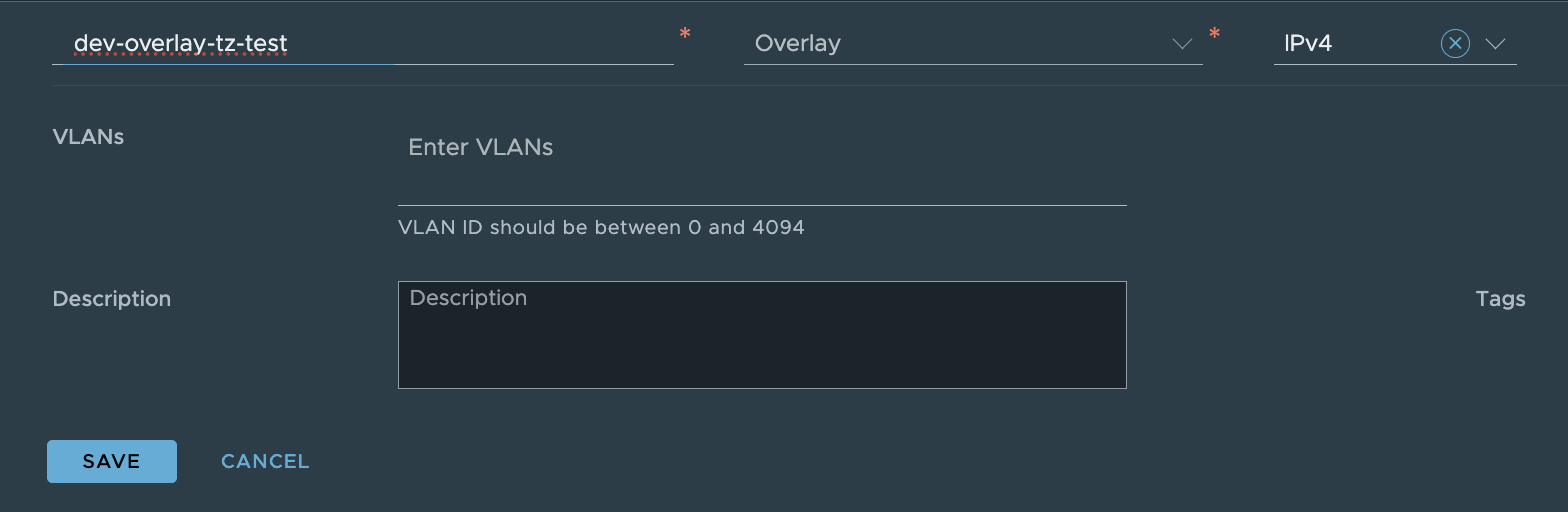Click the red asterisk beside the Overlay dropdown

[x=1215, y=35]
